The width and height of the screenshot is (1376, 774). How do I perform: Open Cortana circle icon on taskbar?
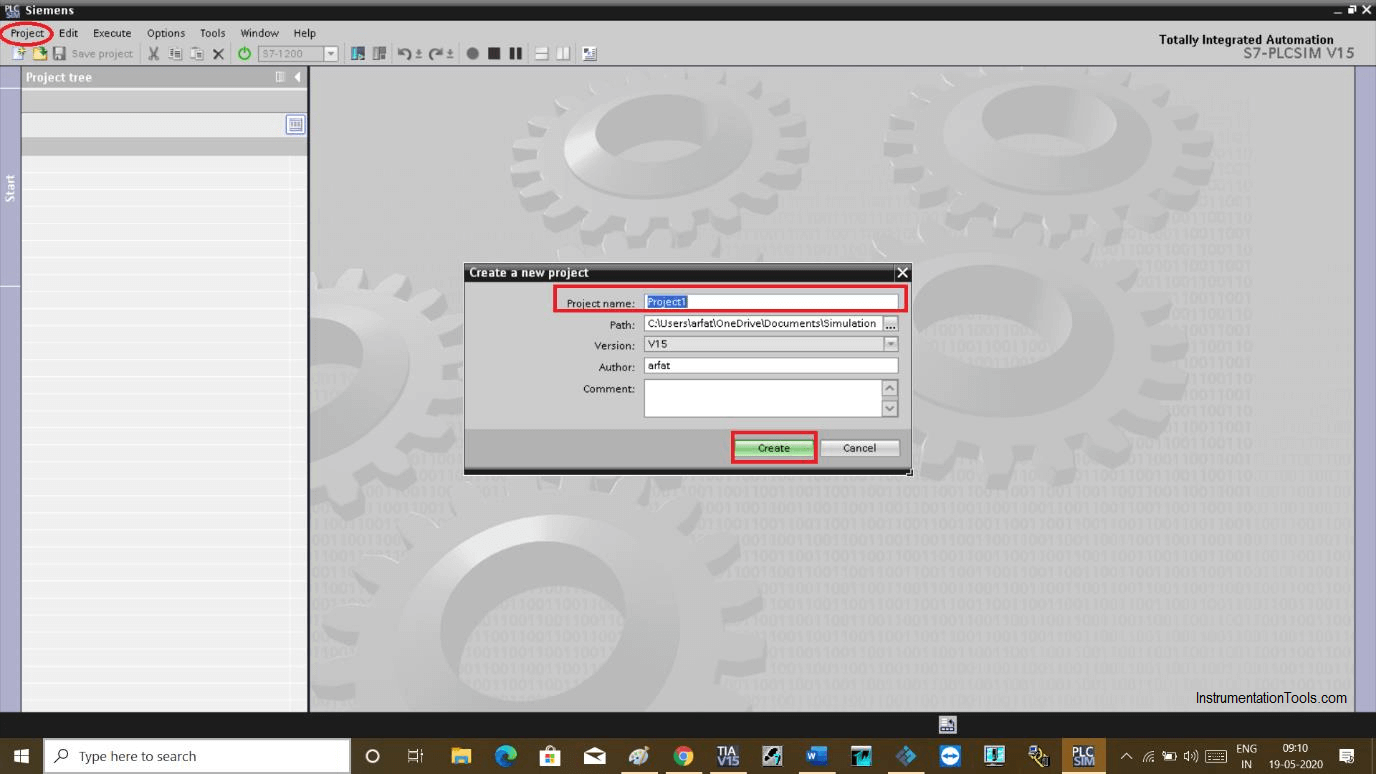pos(372,756)
